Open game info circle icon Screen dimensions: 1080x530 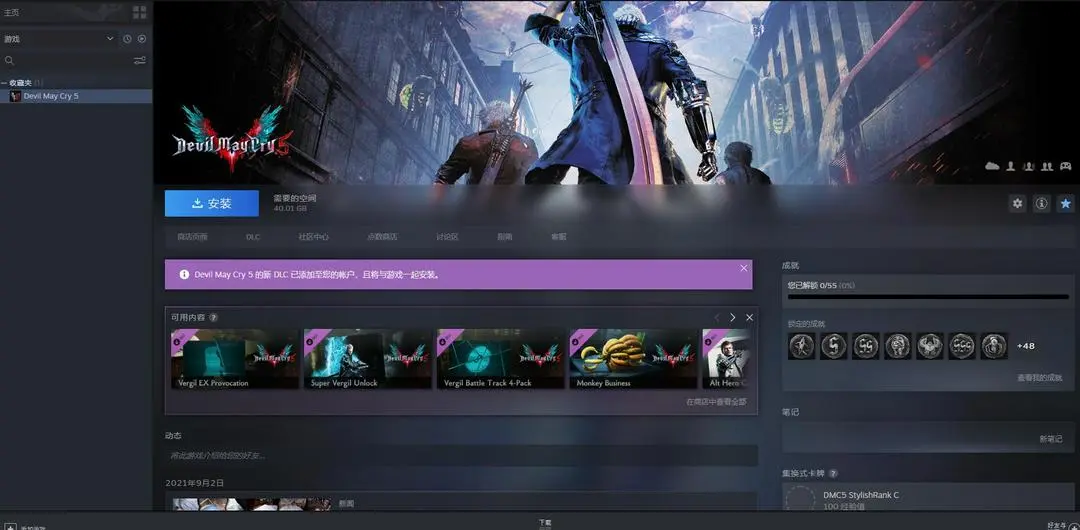coord(1041,203)
